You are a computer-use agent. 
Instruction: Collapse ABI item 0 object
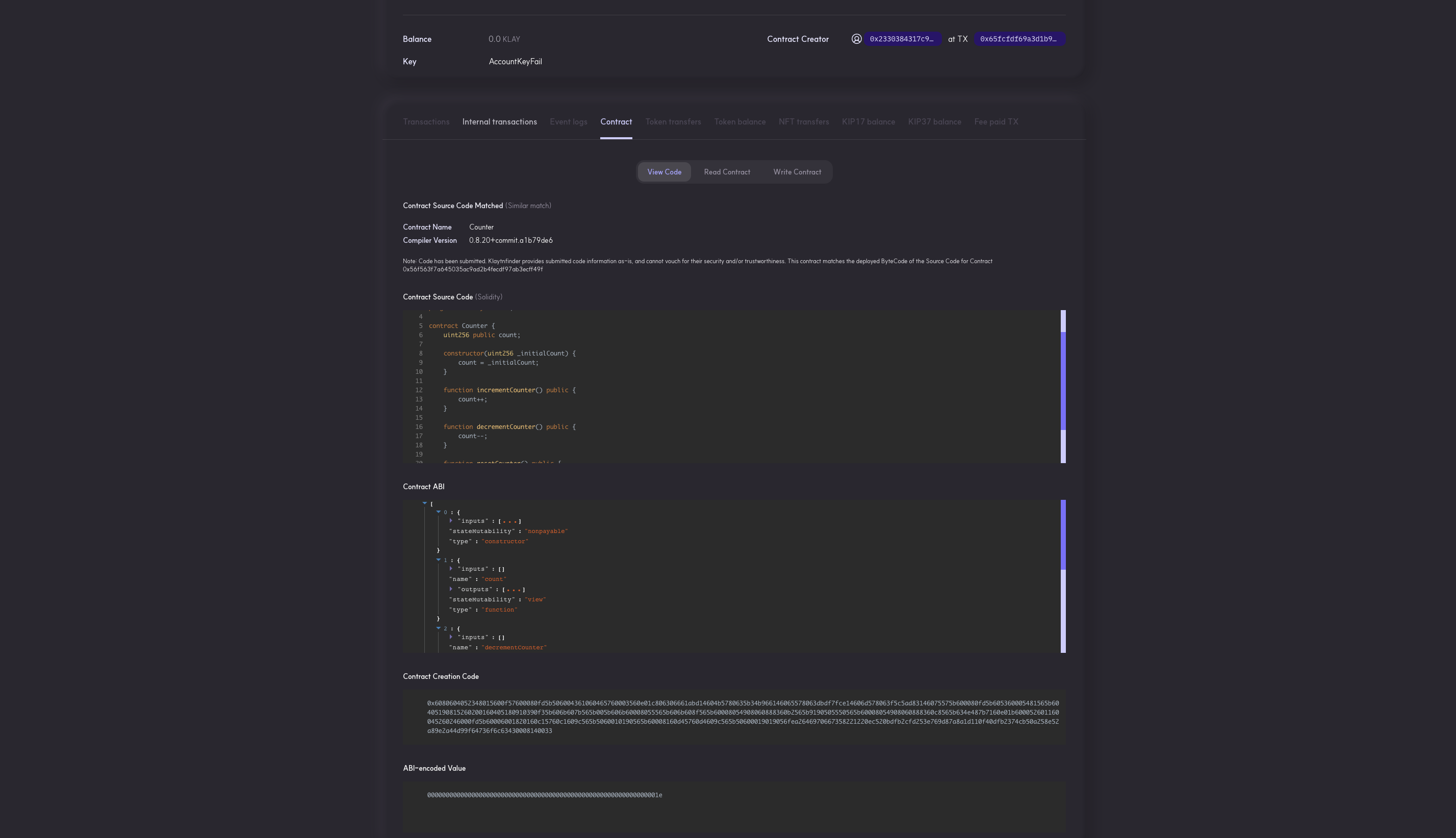click(x=439, y=512)
